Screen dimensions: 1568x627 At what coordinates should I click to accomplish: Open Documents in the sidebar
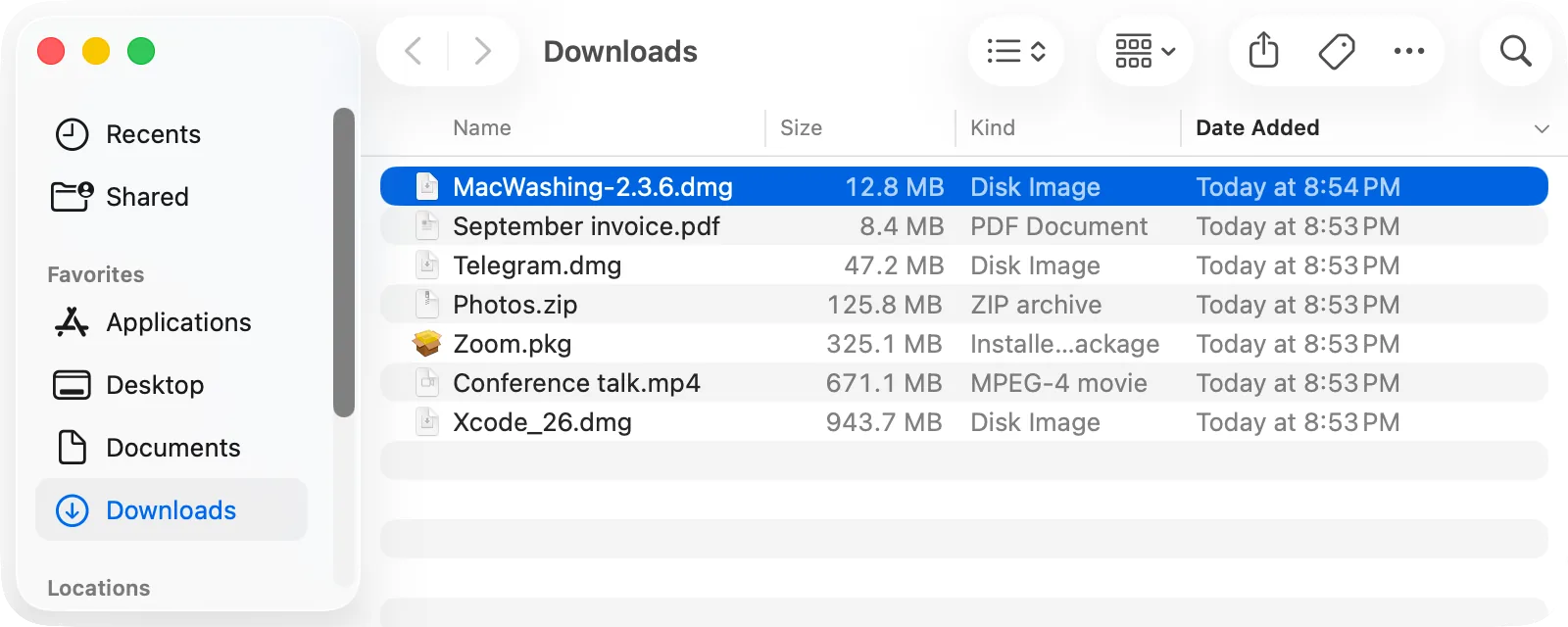[x=171, y=448]
